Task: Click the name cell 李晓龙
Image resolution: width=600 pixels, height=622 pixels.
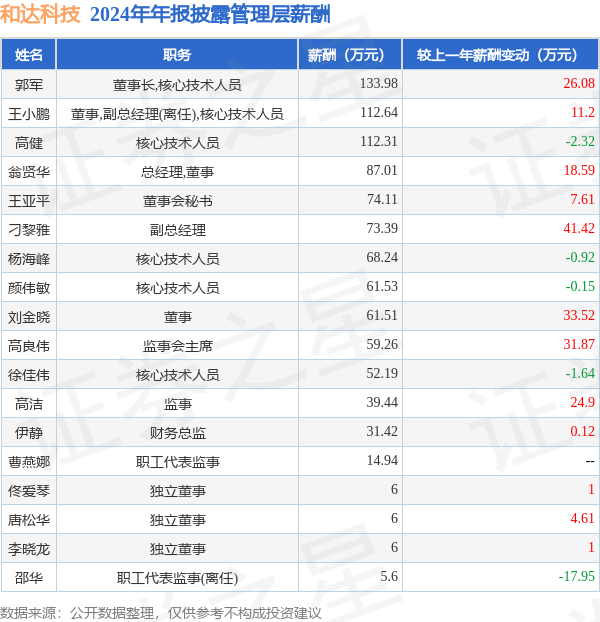Action: pyautogui.click(x=29, y=549)
